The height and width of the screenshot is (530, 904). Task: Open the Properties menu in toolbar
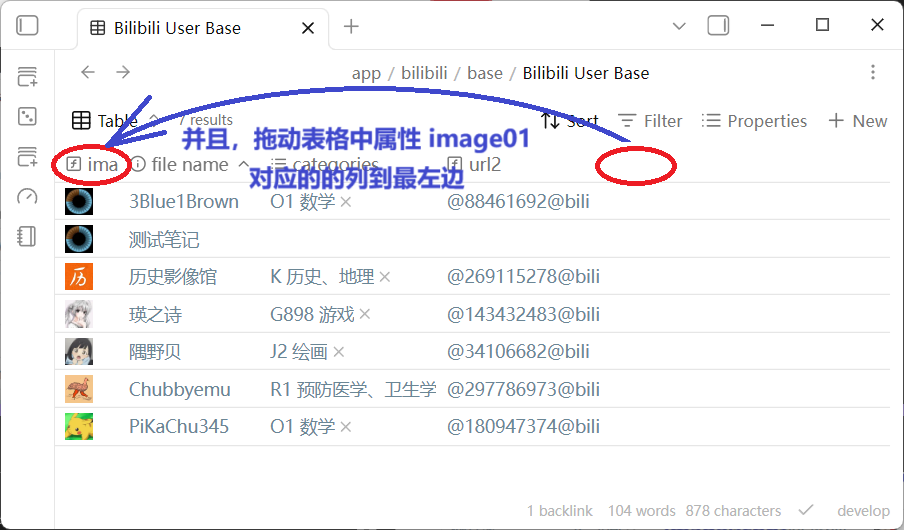[x=754, y=121]
